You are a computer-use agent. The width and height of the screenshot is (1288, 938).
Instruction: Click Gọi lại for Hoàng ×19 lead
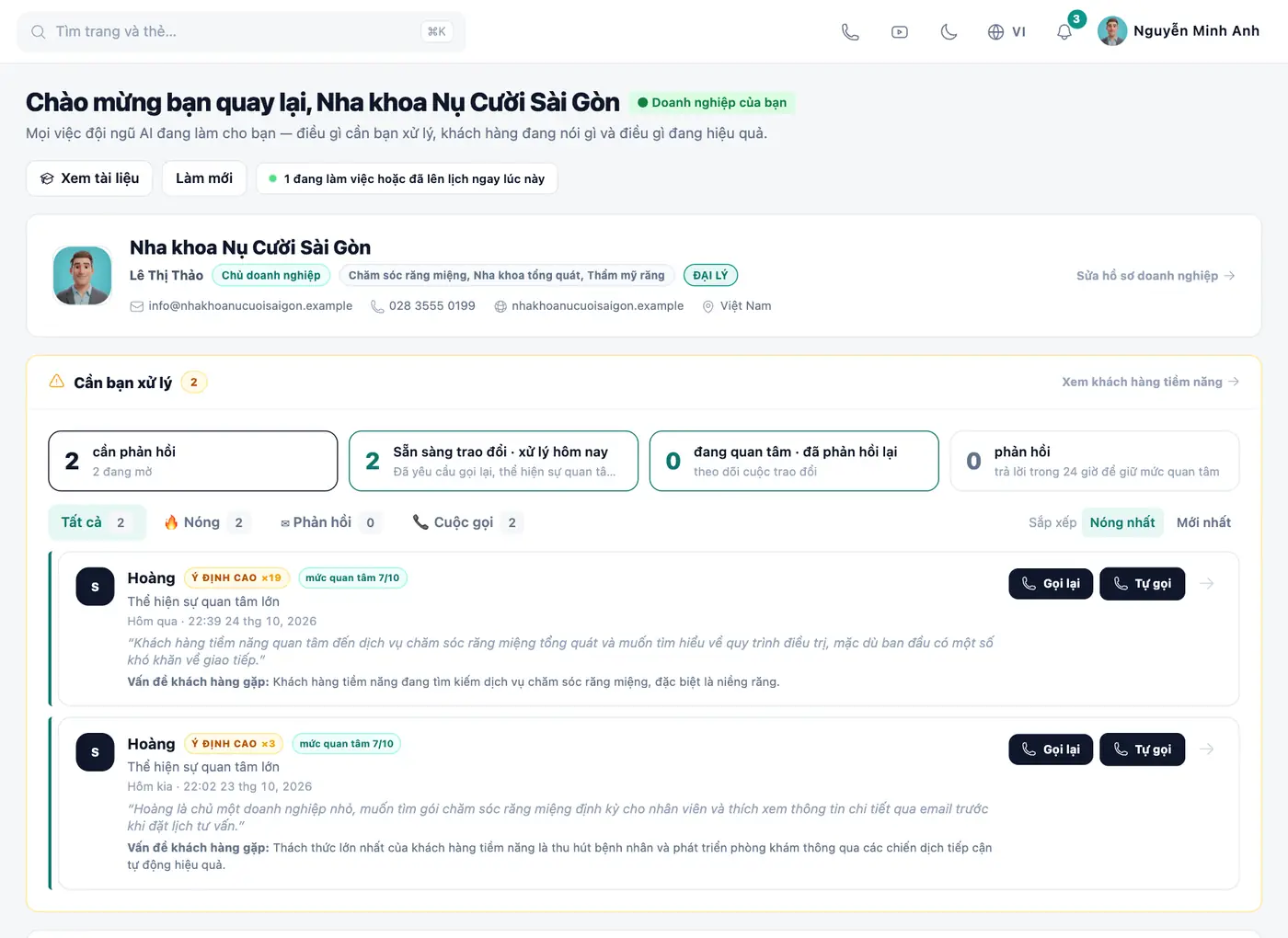[1051, 584]
